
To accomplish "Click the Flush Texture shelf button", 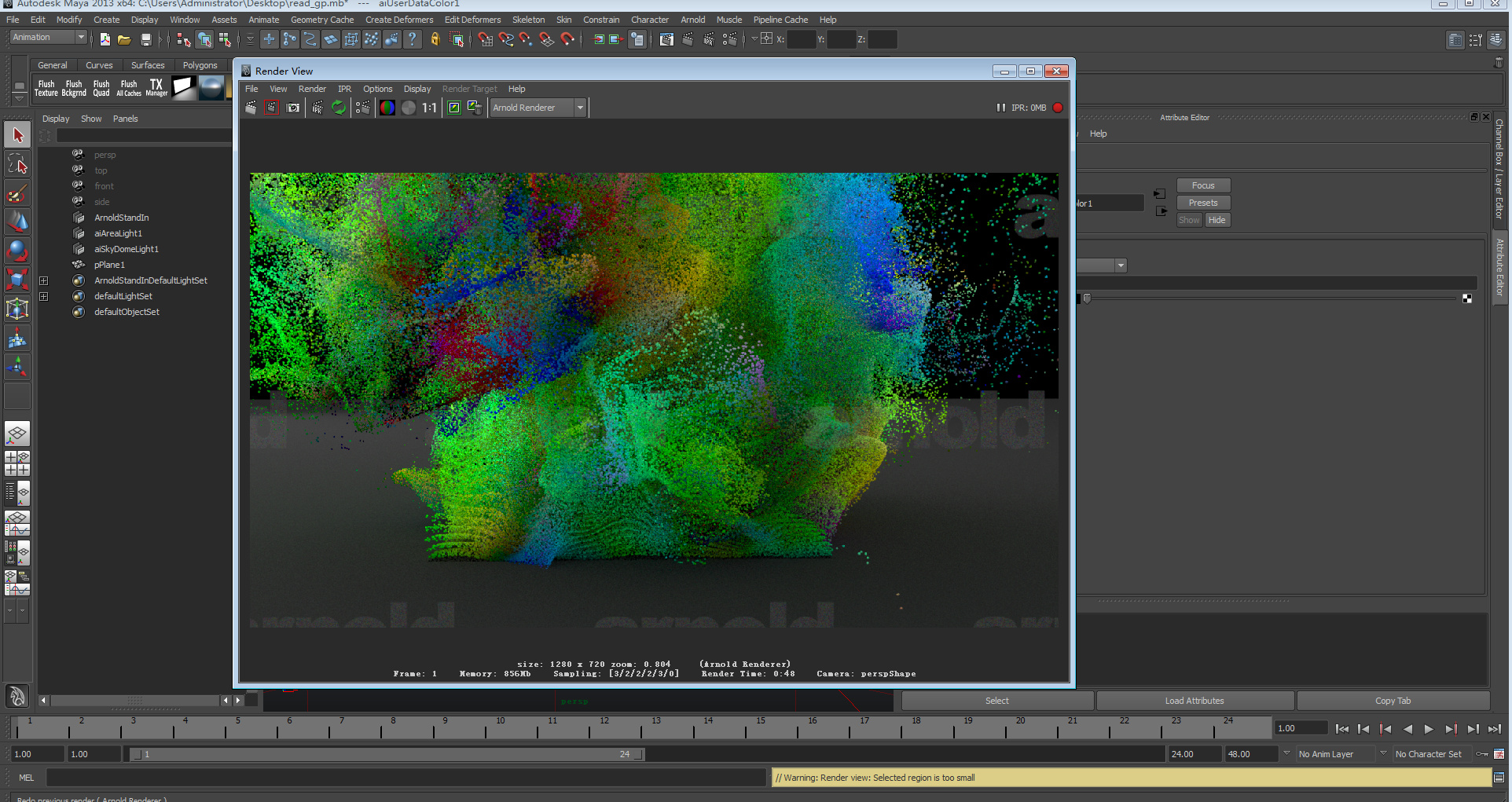I will (x=46, y=87).
